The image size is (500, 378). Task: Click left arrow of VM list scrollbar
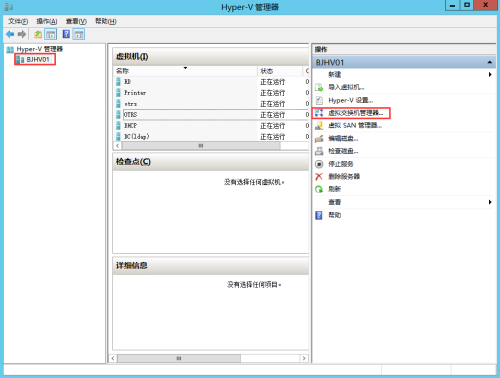(x=117, y=146)
